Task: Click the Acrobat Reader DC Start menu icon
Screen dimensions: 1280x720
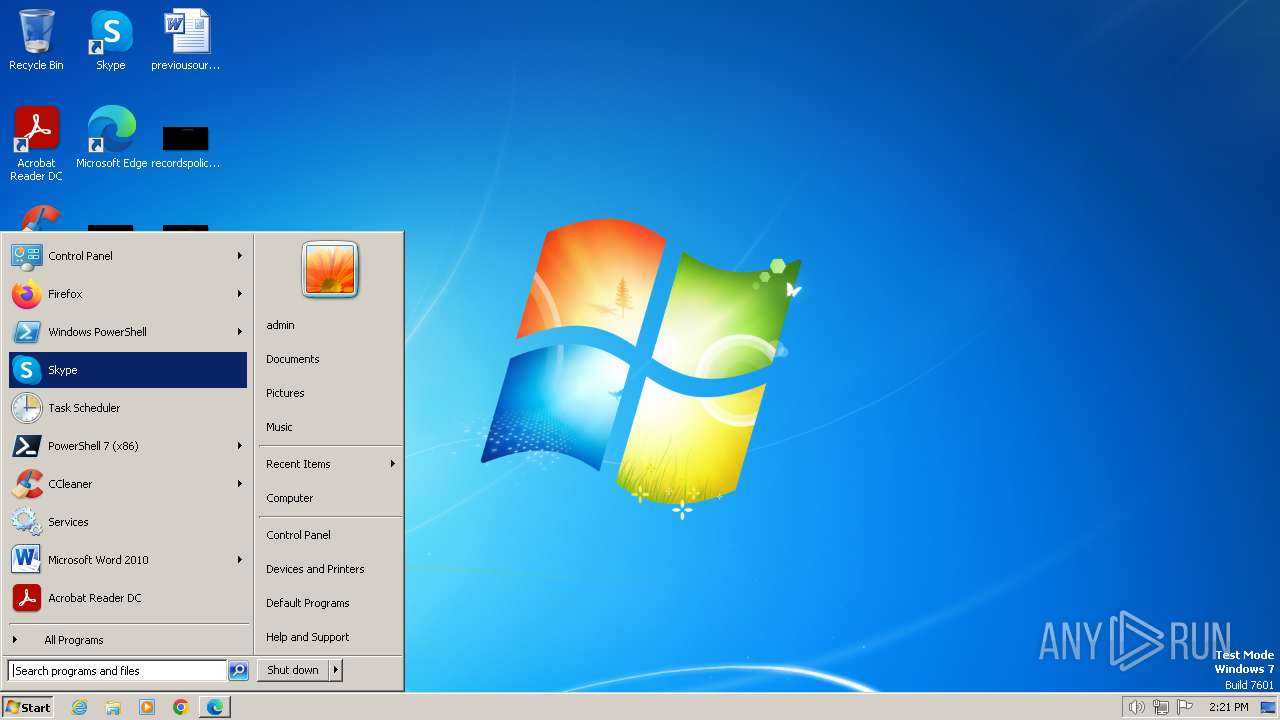Action: 26,598
